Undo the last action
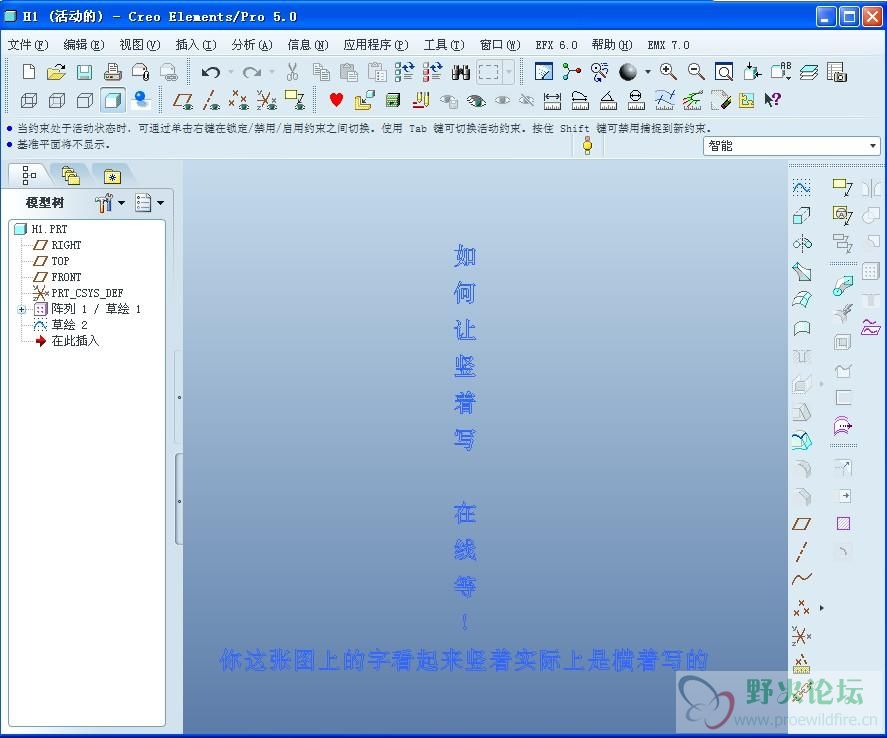887x738 pixels. (x=212, y=72)
